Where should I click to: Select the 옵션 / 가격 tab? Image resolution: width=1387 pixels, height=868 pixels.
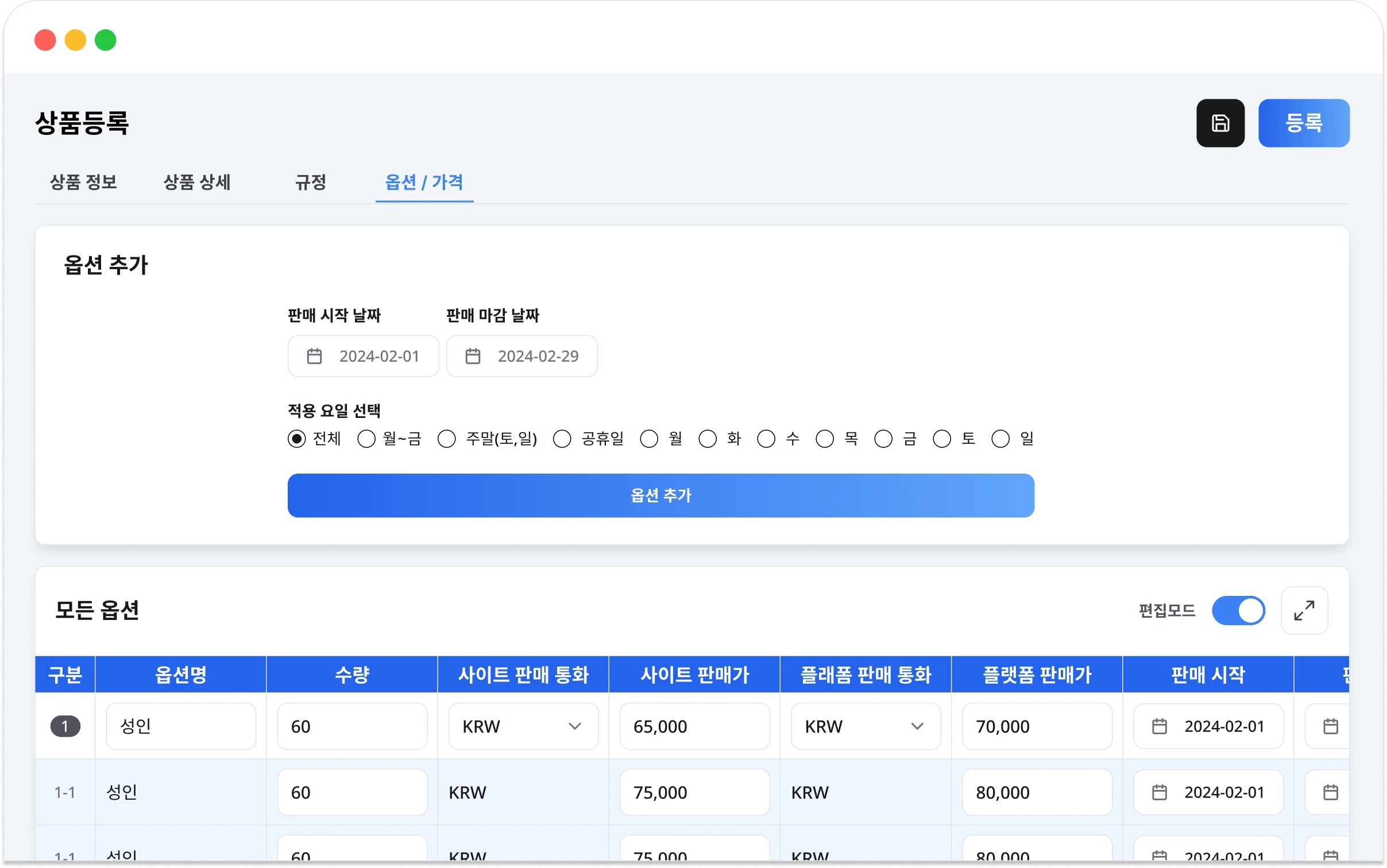[424, 183]
